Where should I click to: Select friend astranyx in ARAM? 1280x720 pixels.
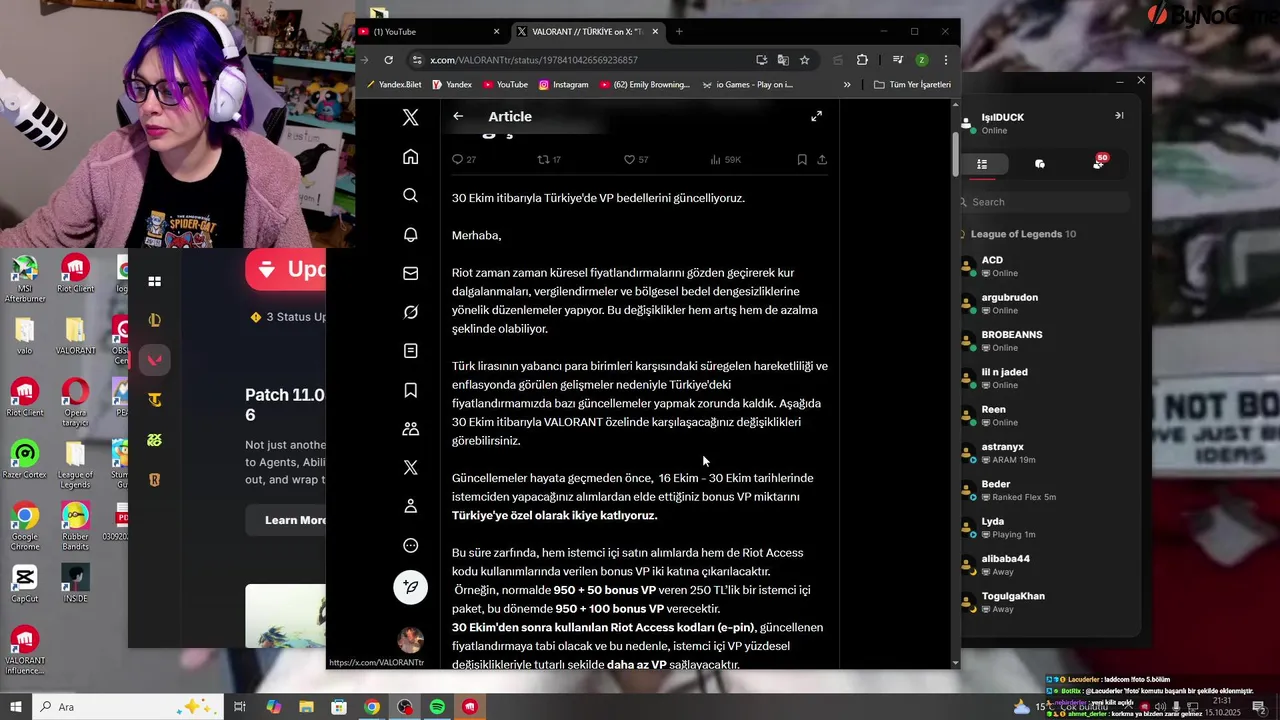tap(1045, 453)
